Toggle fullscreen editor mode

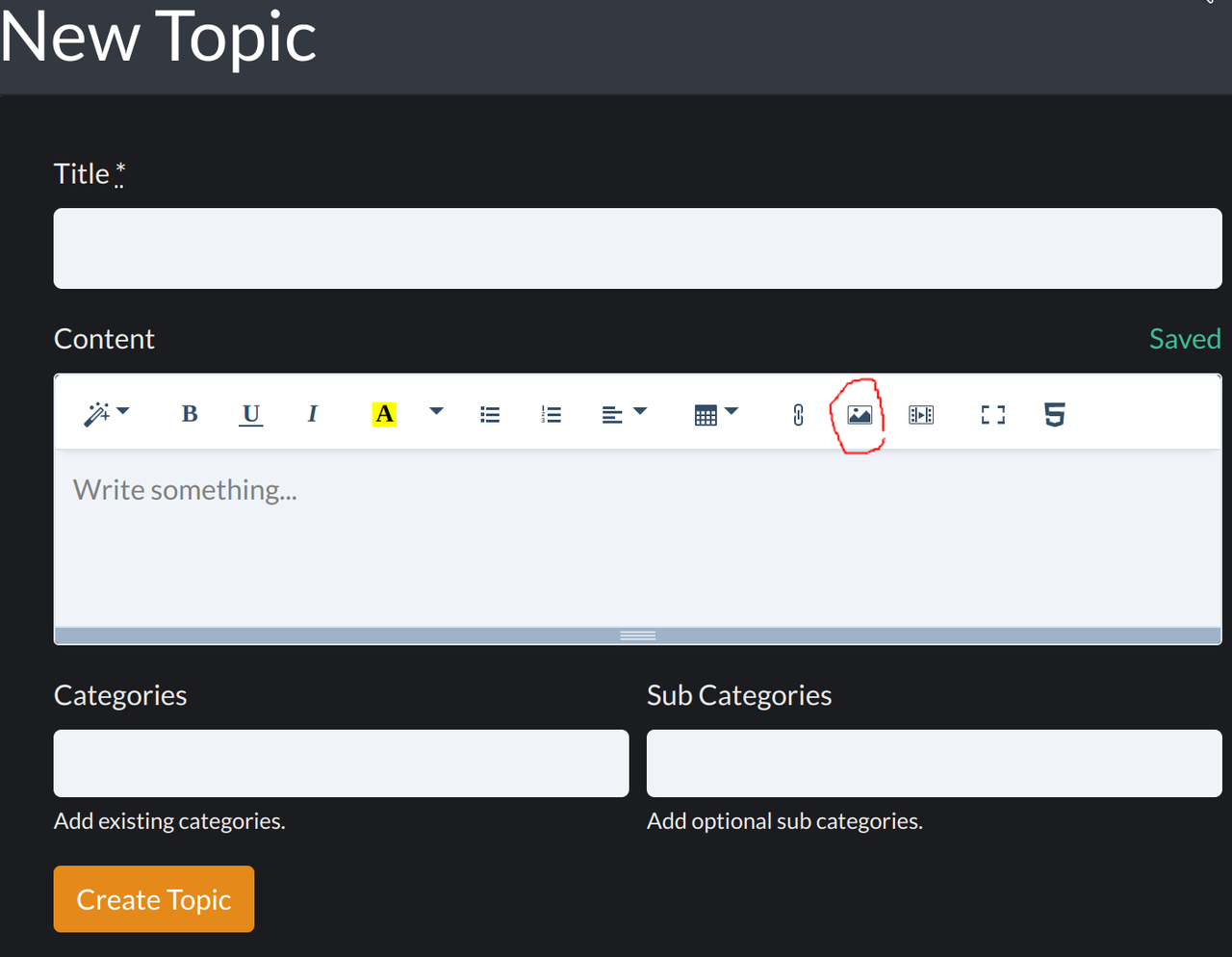(993, 415)
